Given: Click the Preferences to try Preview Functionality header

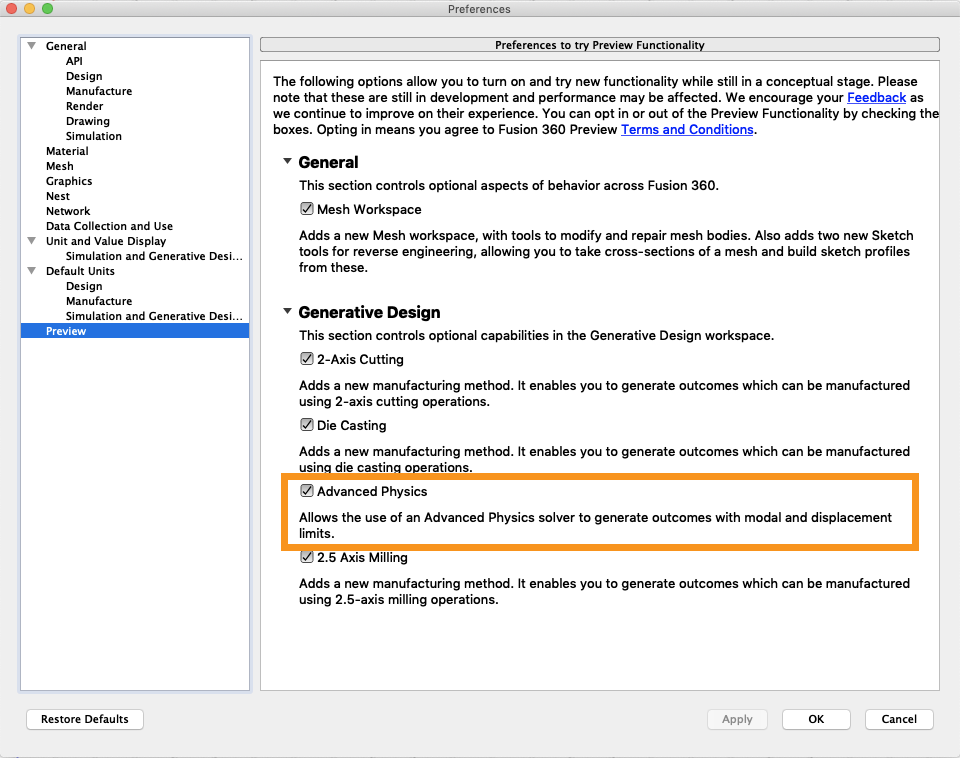Looking at the screenshot, I should pyautogui.click(x=600, y=45).
